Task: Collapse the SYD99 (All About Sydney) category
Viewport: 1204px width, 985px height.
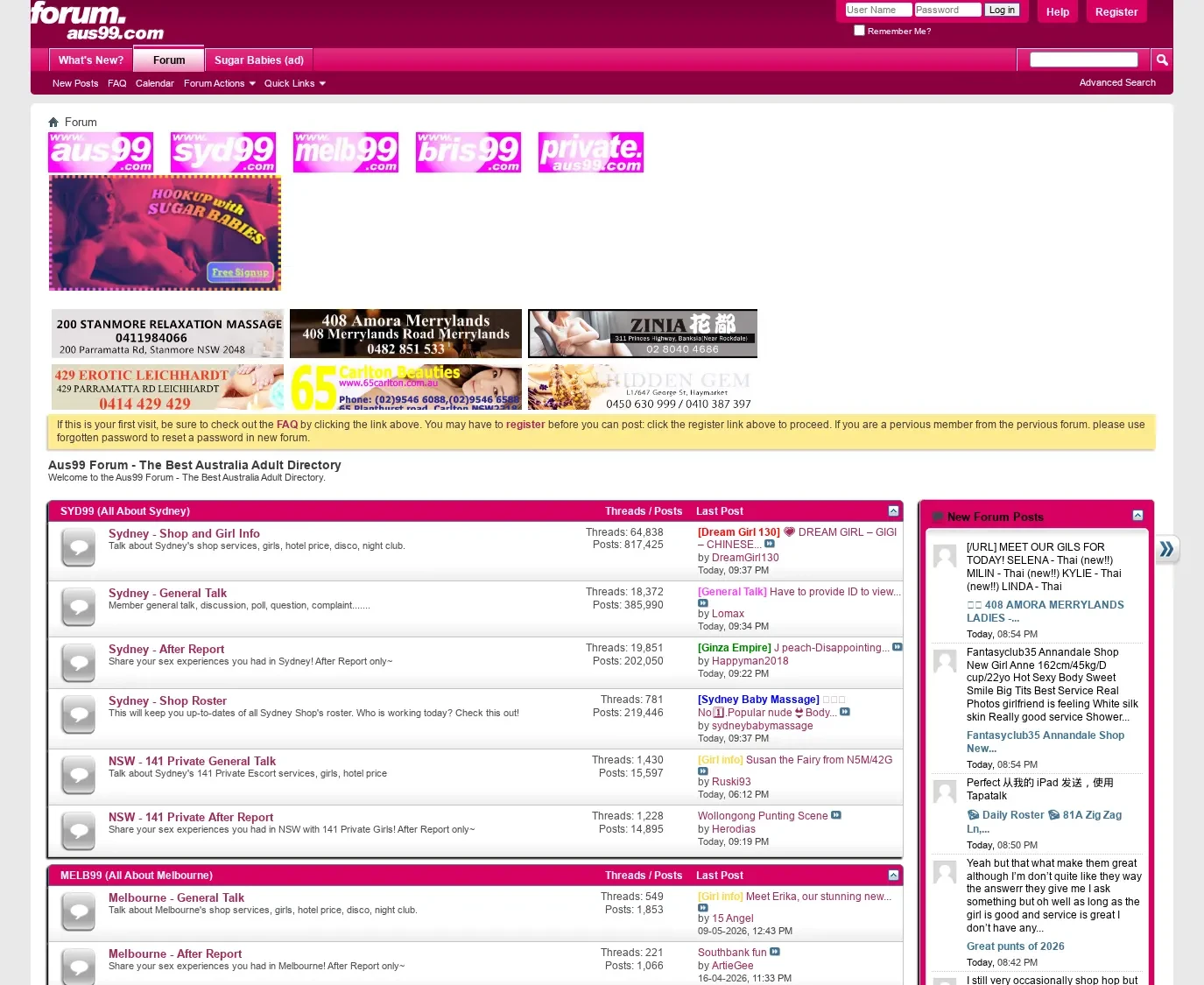Action: (x=893, y=510)
